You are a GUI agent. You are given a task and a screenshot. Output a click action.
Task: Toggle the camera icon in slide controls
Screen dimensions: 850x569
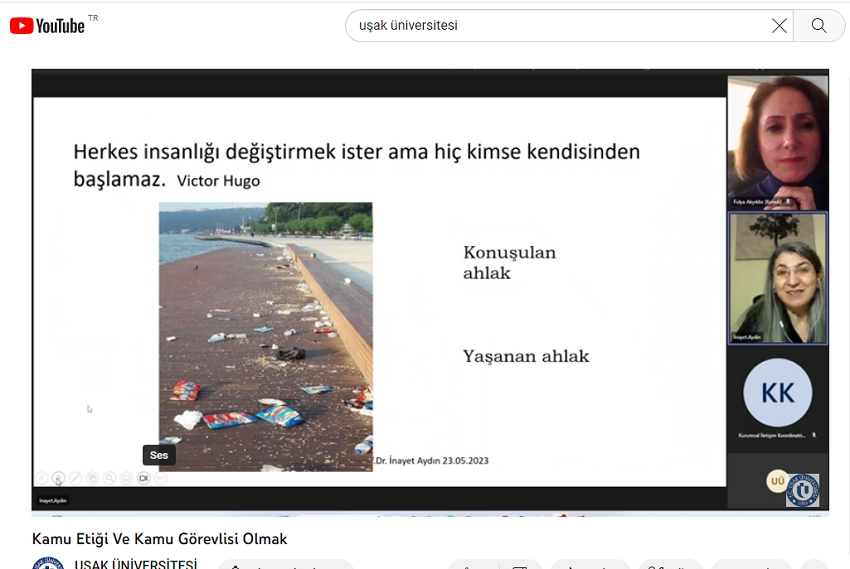click(x=143, y=478)
